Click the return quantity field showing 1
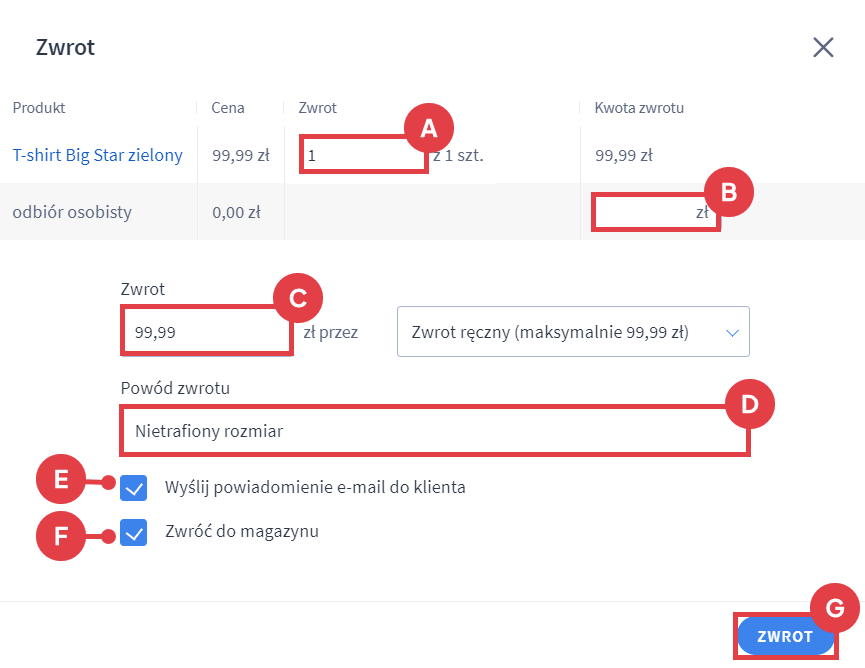Image resolution: width=865 pixels, height=668 pixels. point(362,156)
